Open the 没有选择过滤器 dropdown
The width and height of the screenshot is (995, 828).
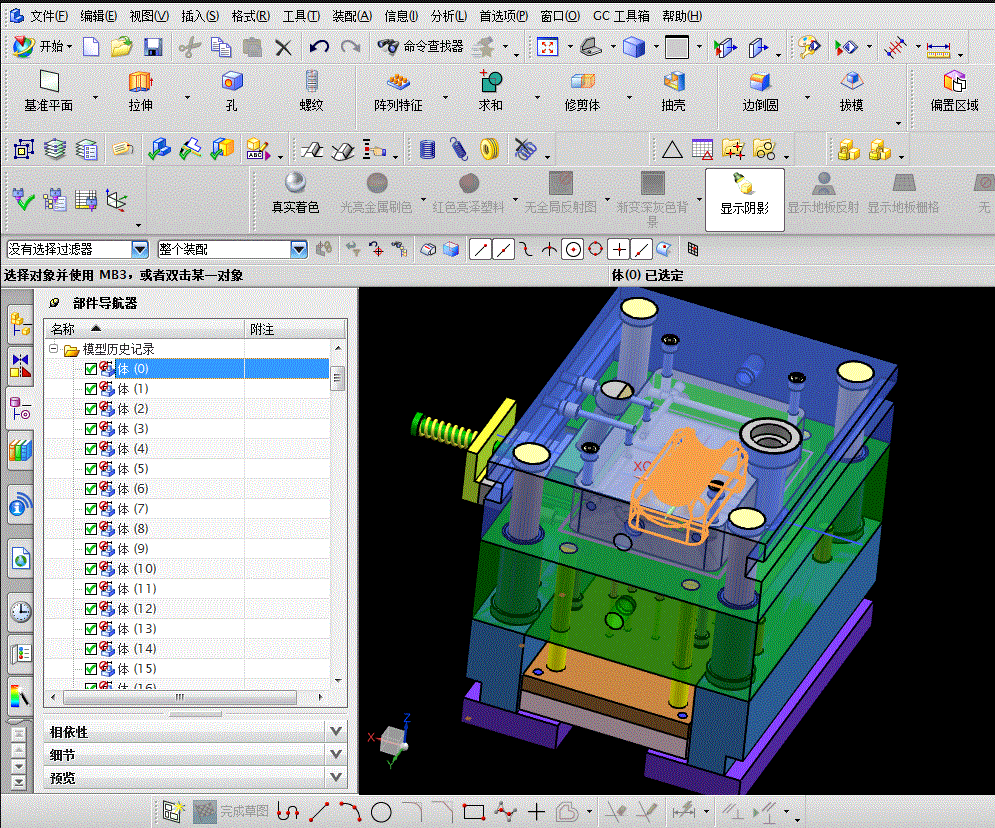(140, 249)
